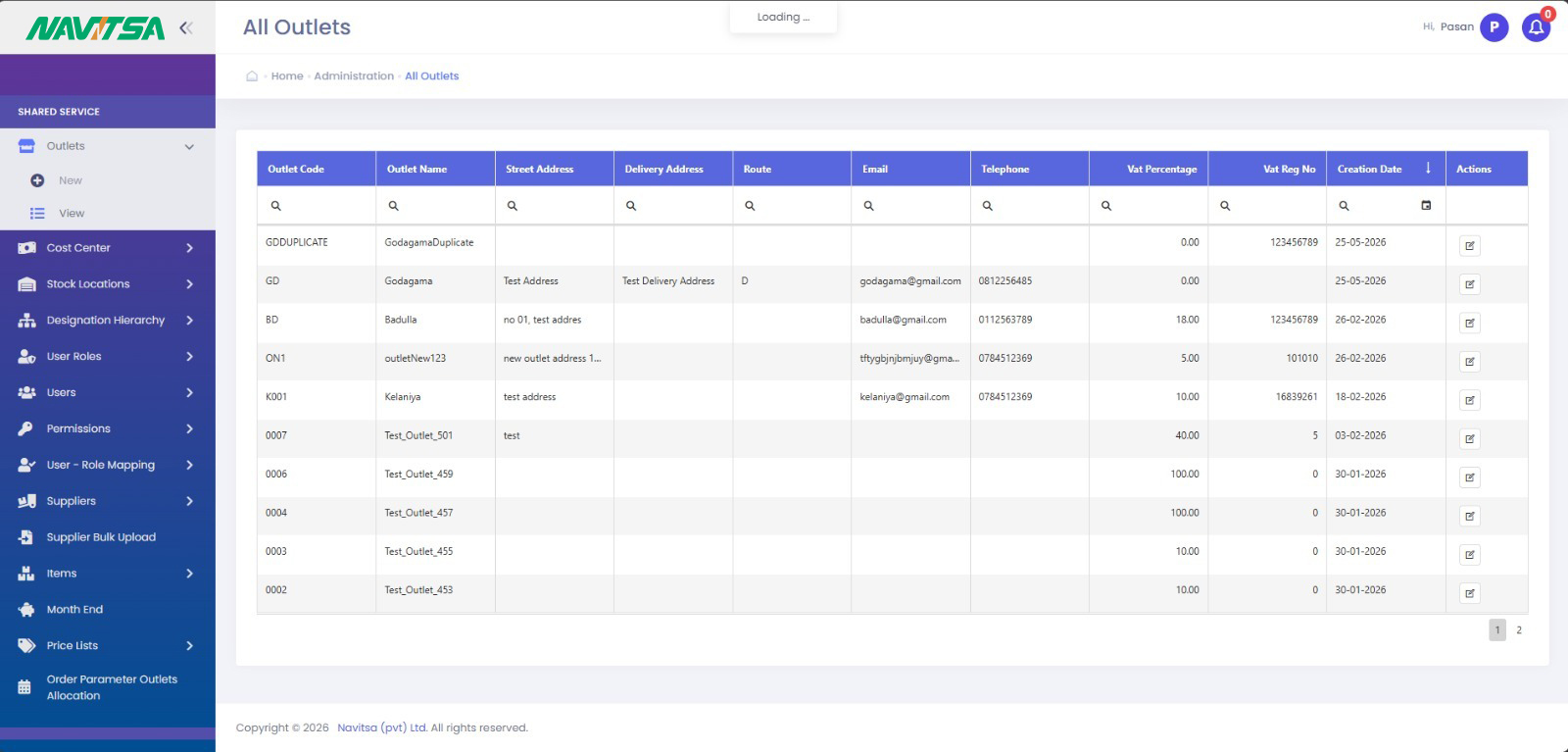Expand Stock Locations menu chevron

coord(189,284)
